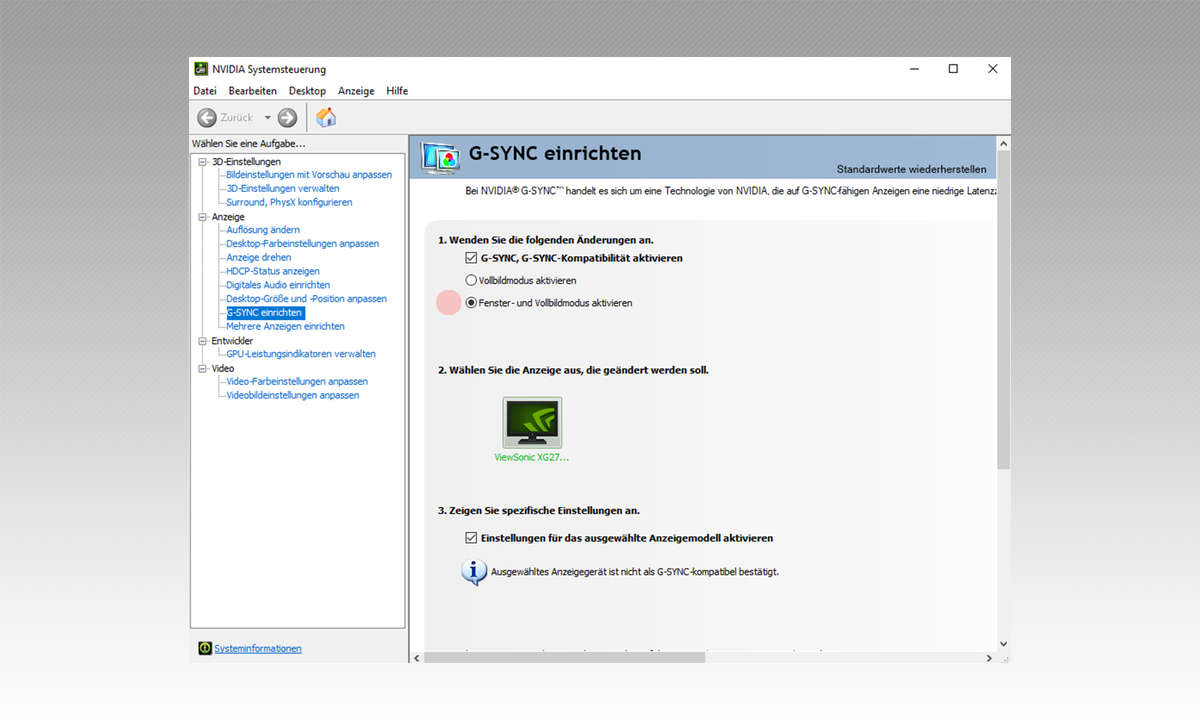Click the info icon beside G-SYNC compatibility notice
This screenshot has width=1200, height=720.
pyautogui.click(x=473, y=572)
